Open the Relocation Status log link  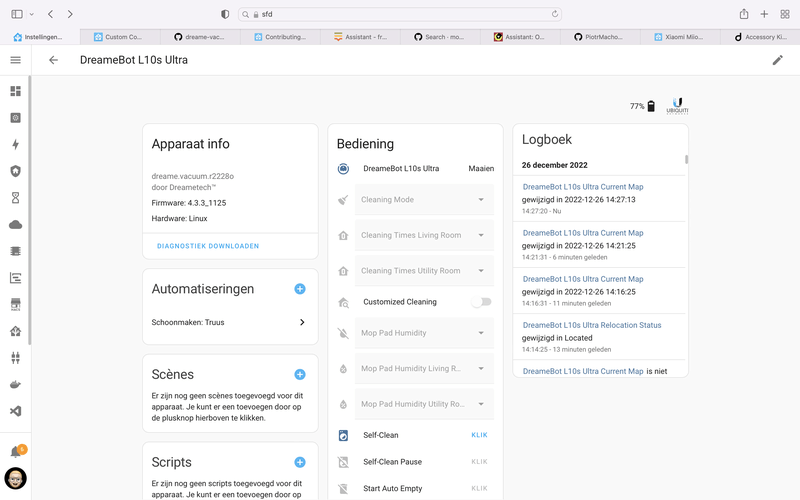point(592,325)
